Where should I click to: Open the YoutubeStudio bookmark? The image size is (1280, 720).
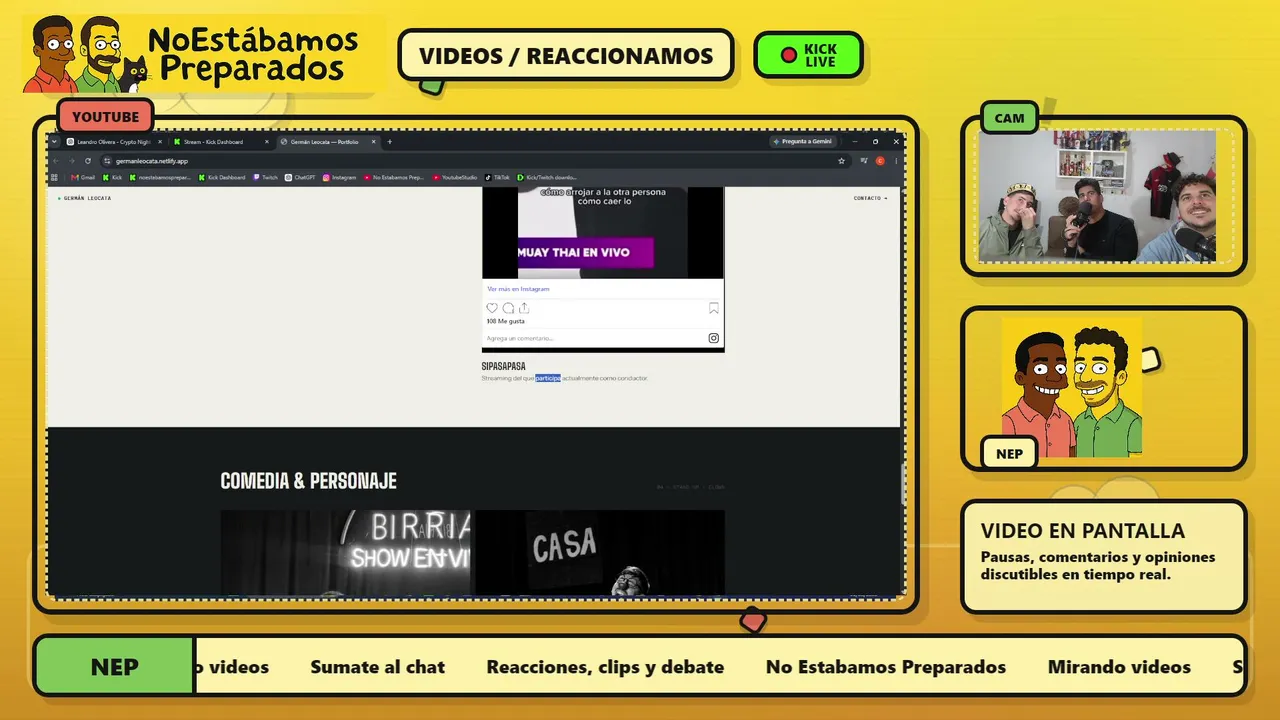455,177
